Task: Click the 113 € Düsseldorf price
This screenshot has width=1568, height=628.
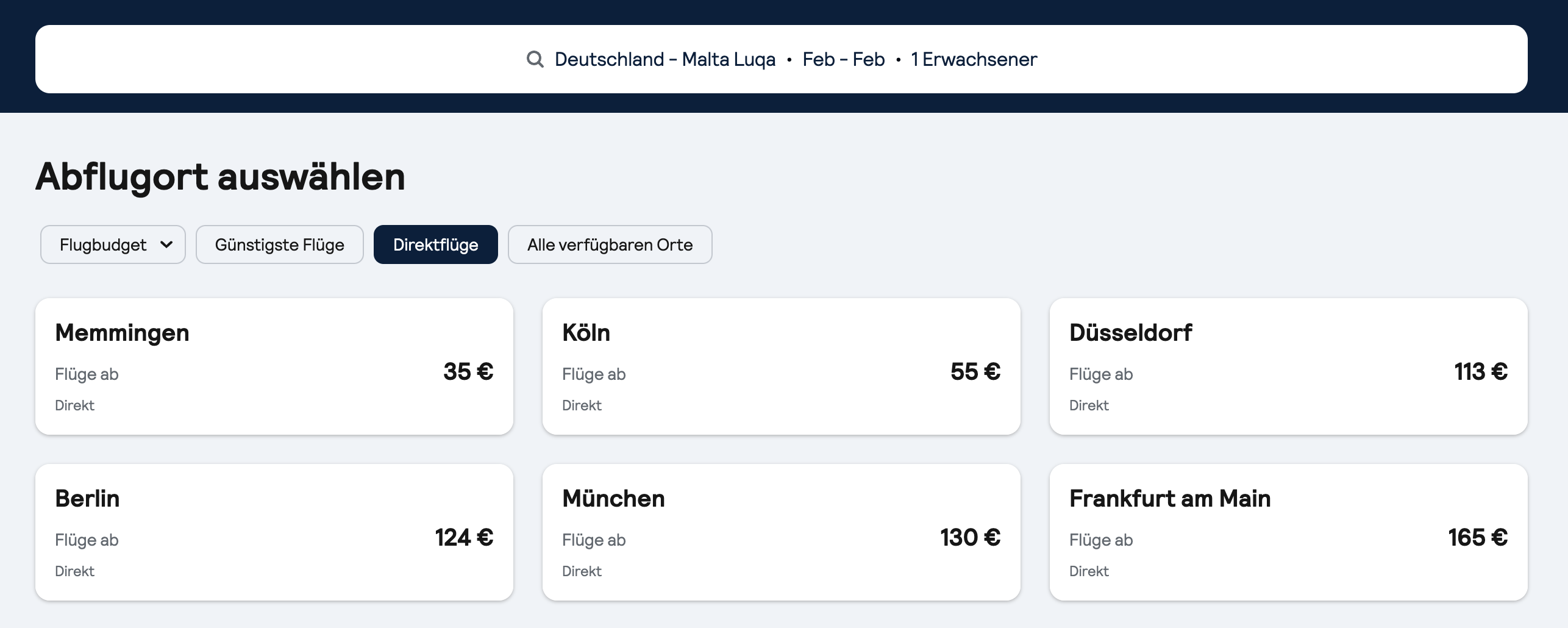Action: point(1481,371)
